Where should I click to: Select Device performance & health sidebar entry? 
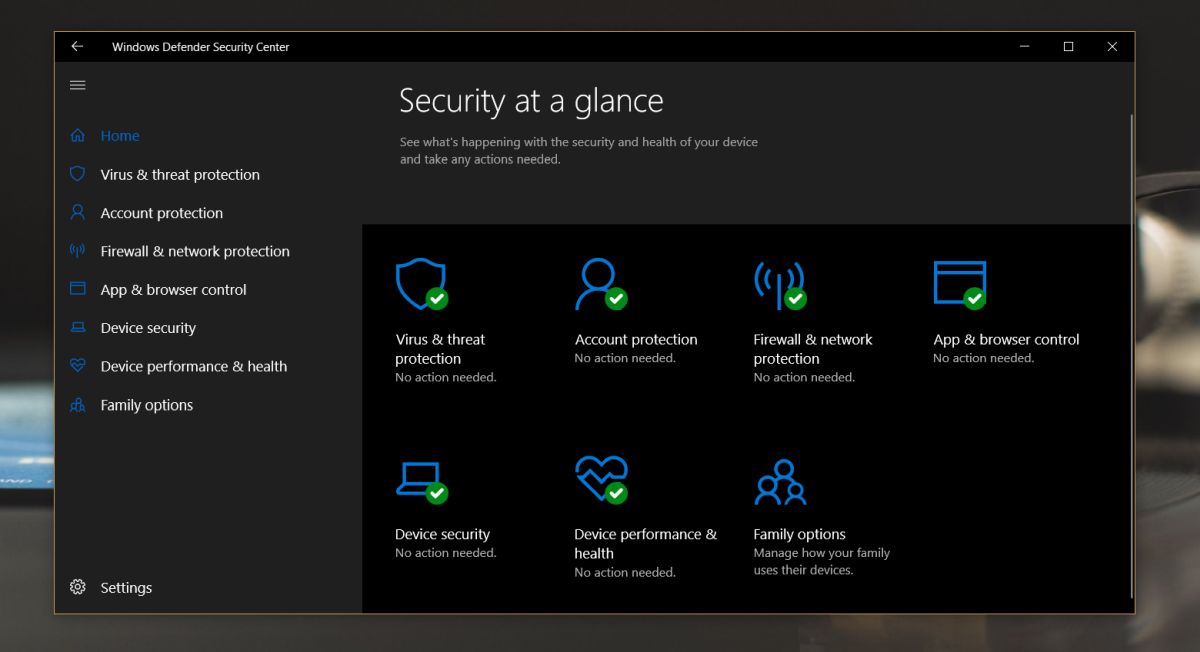coord(194,366)
